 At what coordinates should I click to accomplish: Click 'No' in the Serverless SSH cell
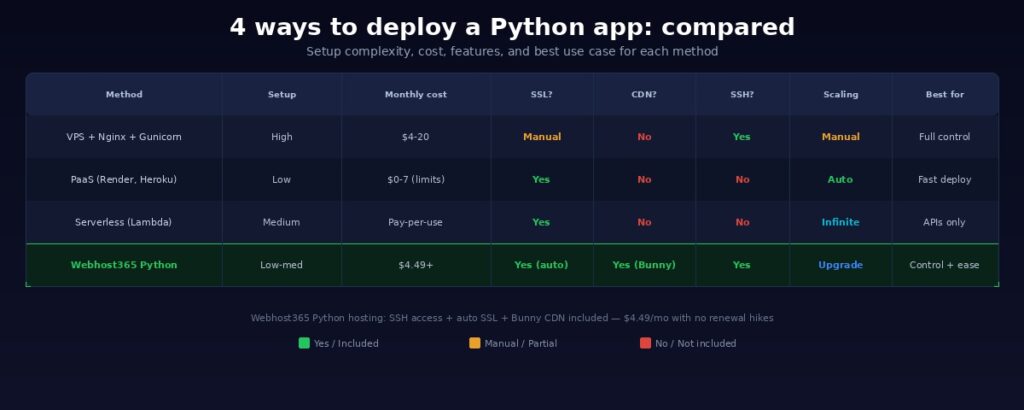tap(743, 222)
